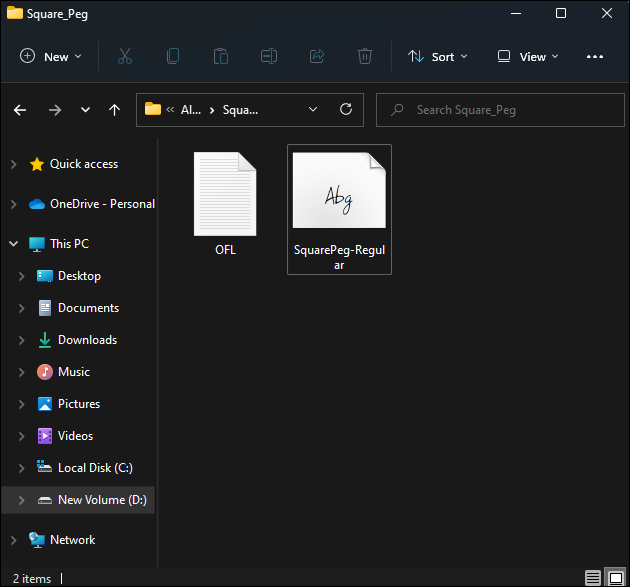Open the View options dropdown
630x587 pixels.
point(529,56)
